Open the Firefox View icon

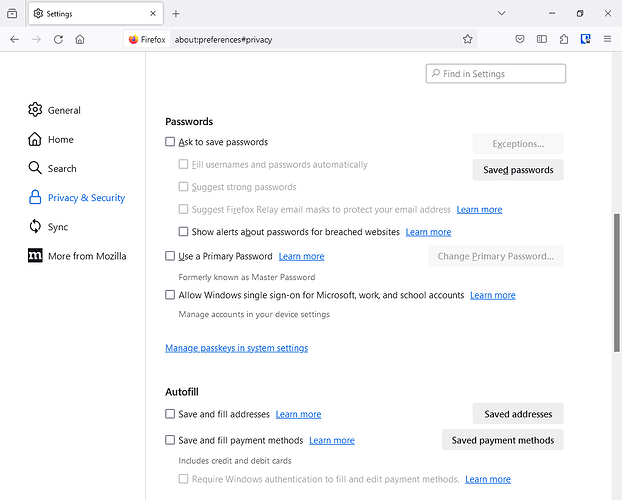12,13
